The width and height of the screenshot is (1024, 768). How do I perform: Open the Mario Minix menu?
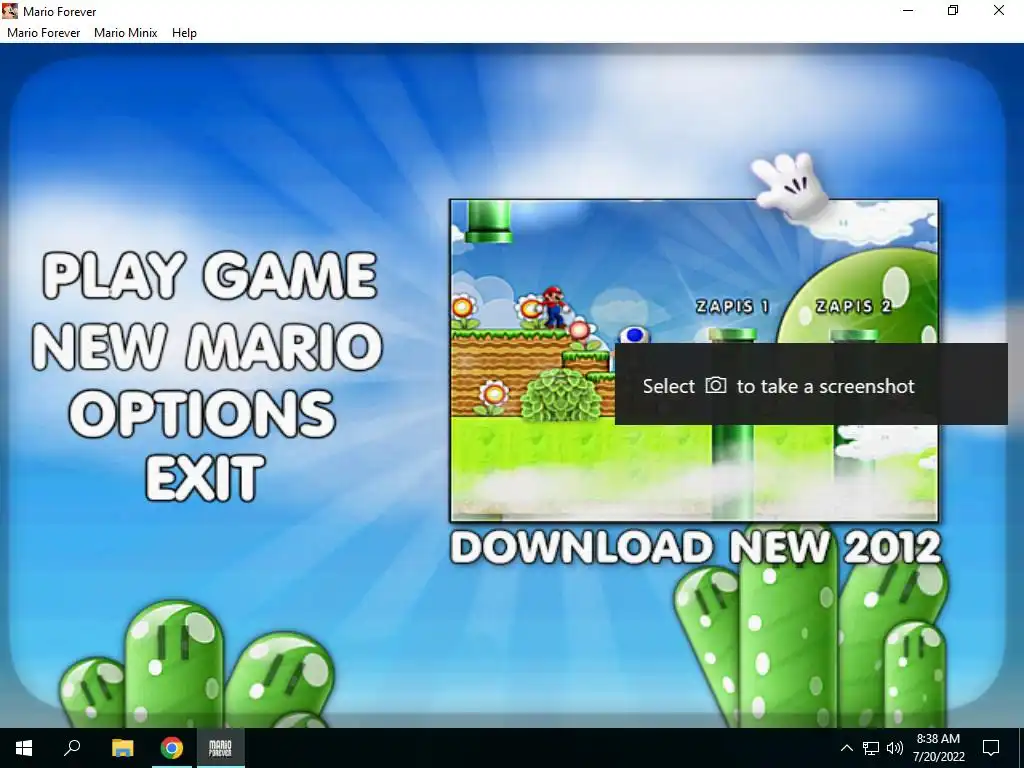click(125, 33)
